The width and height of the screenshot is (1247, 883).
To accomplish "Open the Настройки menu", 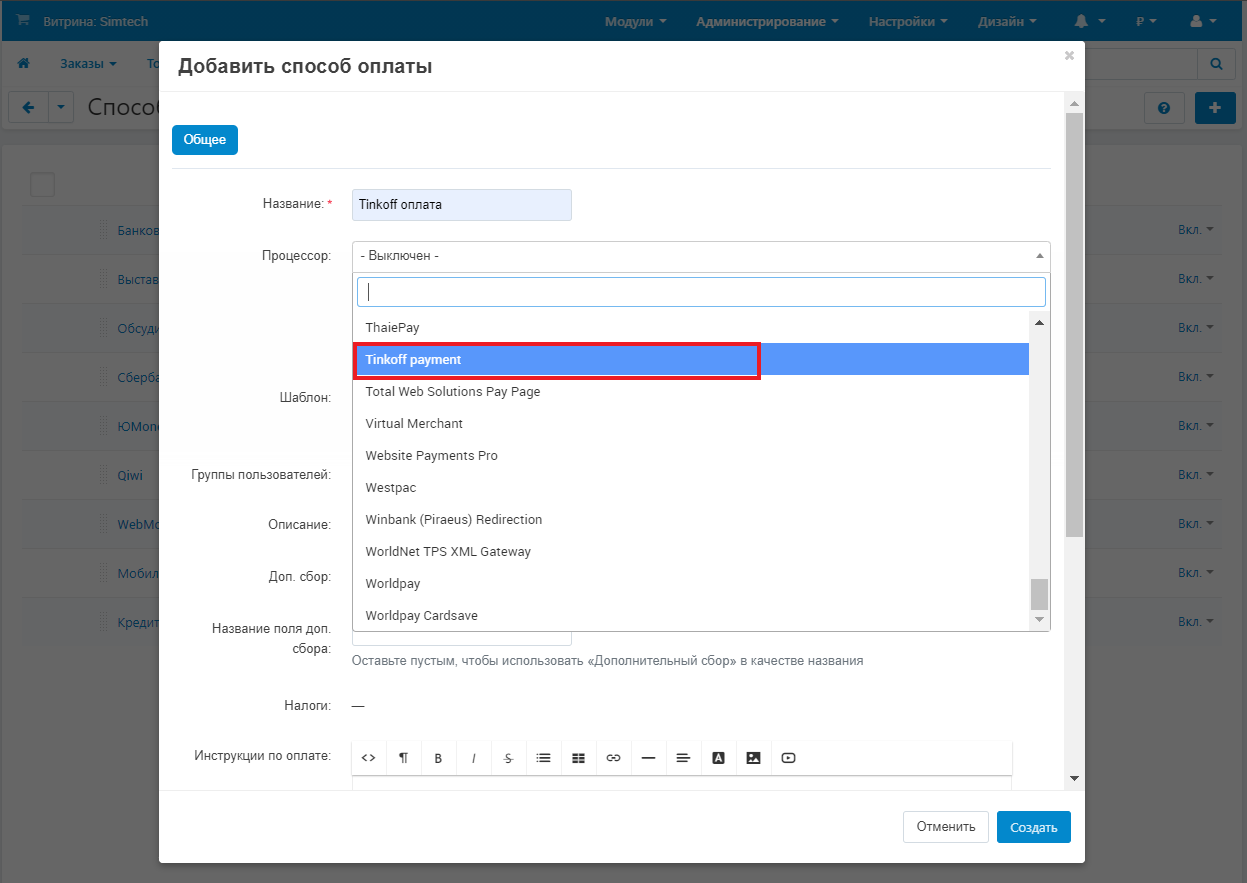I will point(908,21).
